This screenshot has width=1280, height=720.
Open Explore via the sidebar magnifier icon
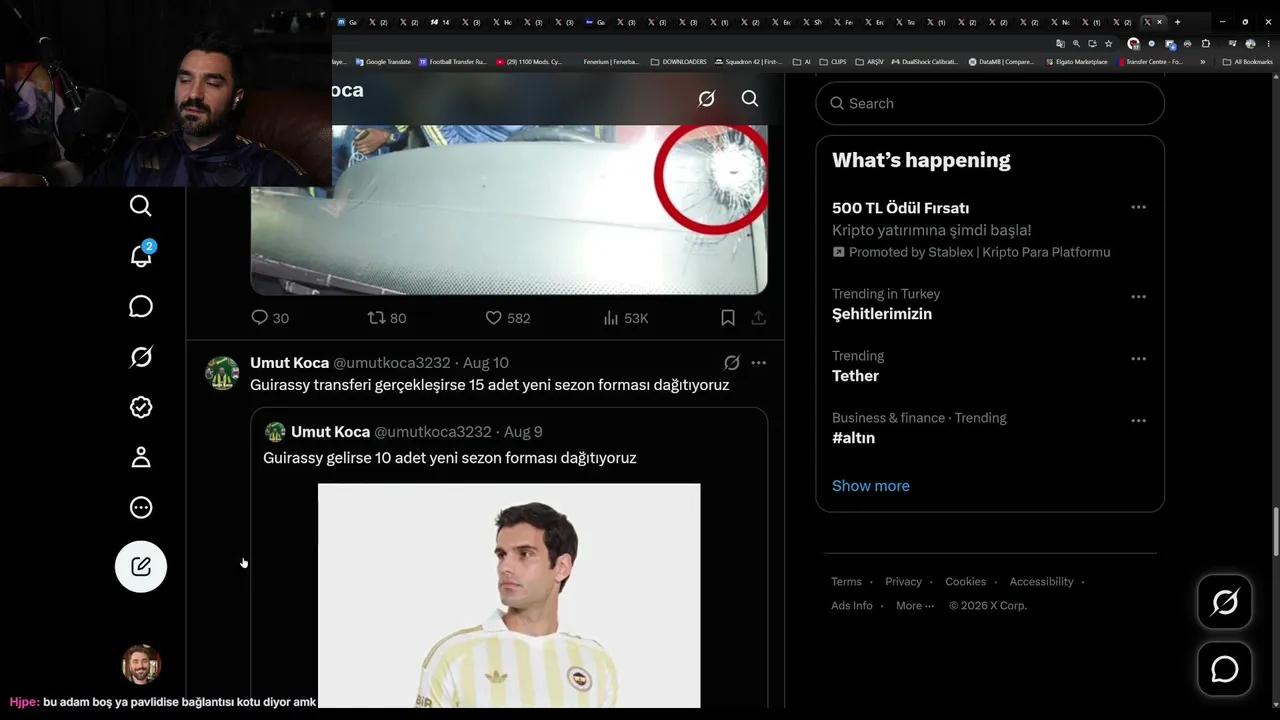tap(141, 206)
